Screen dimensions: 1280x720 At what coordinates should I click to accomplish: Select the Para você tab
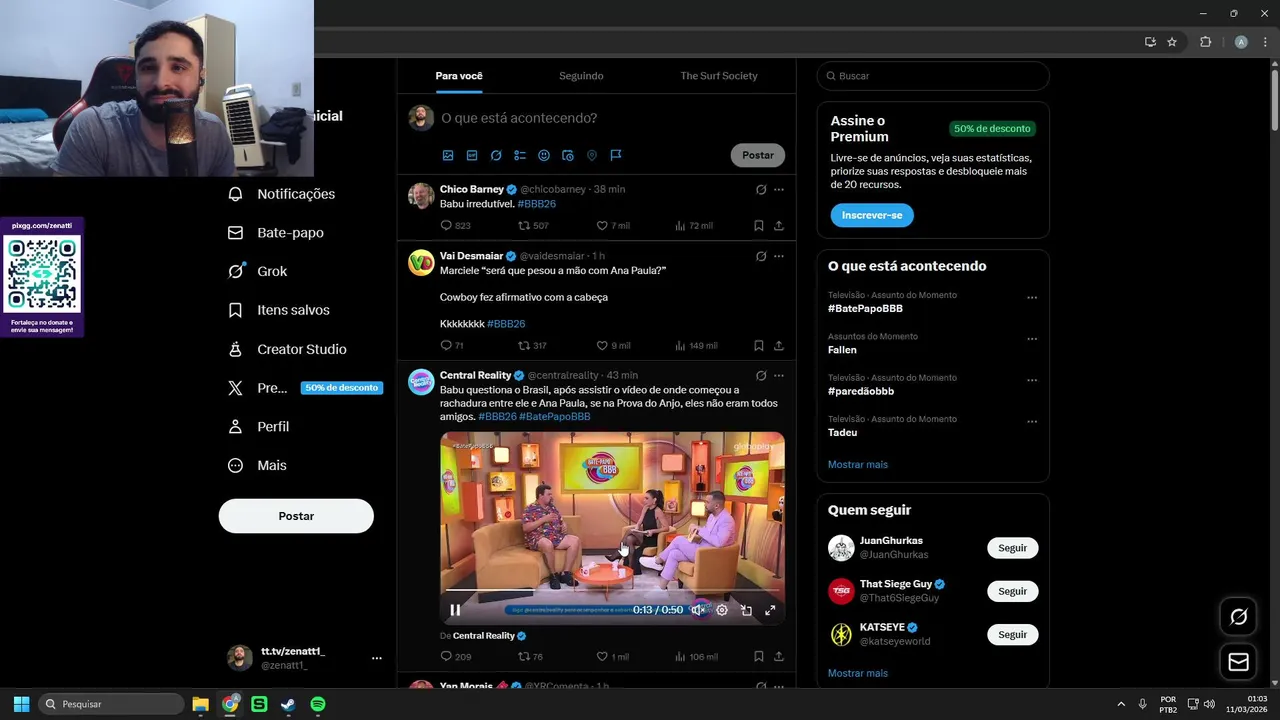[x=459, y=76]
